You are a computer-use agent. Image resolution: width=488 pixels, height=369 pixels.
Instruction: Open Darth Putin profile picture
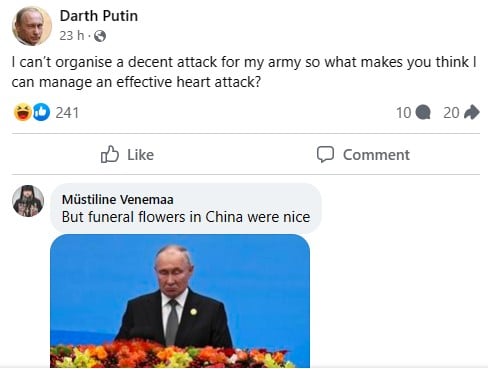(32, 26)
